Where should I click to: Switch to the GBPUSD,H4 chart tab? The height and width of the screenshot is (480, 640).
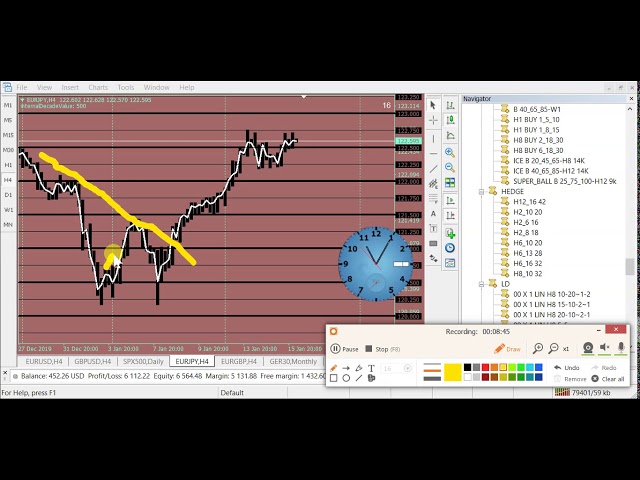tap(92, 361)
